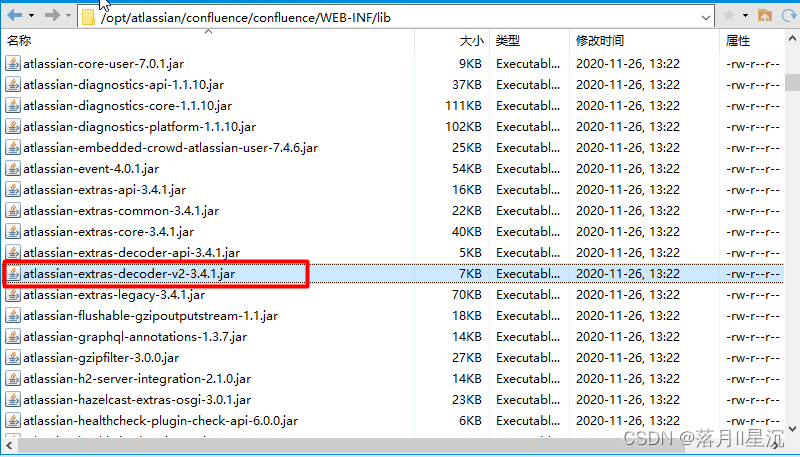Click the jar icon of atlassian-h2-server-integration-2.1.0.jar
800x457 pixels.
(x=13, y=378)
